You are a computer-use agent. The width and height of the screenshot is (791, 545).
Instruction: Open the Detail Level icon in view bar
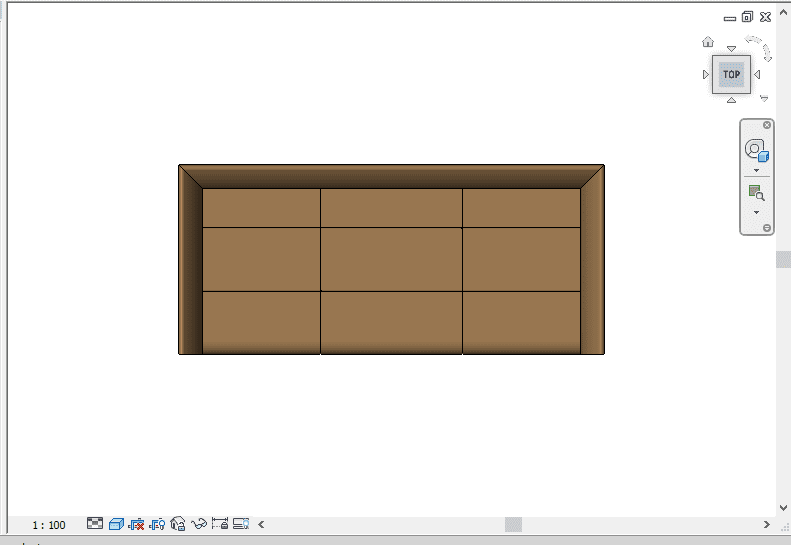click(95, 523)
